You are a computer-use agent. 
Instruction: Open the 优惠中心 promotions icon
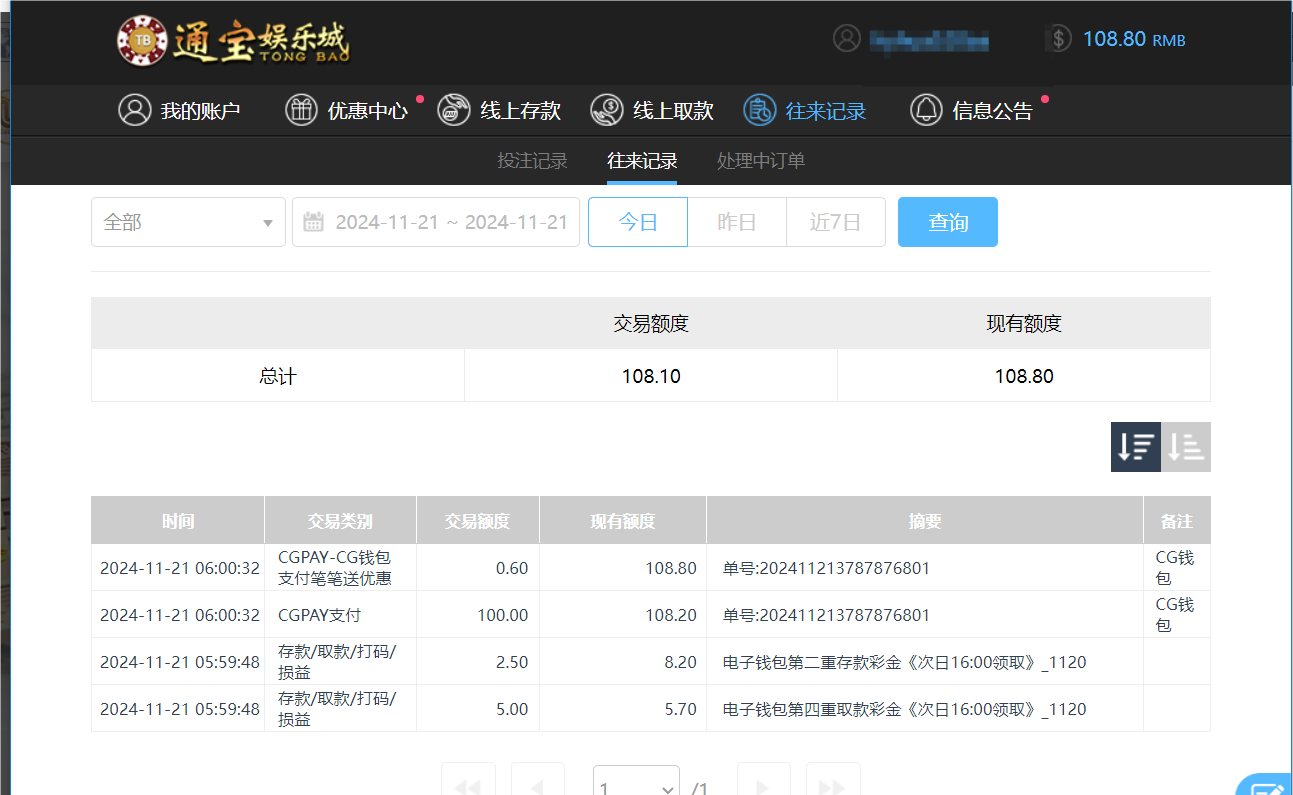point(301,110)
